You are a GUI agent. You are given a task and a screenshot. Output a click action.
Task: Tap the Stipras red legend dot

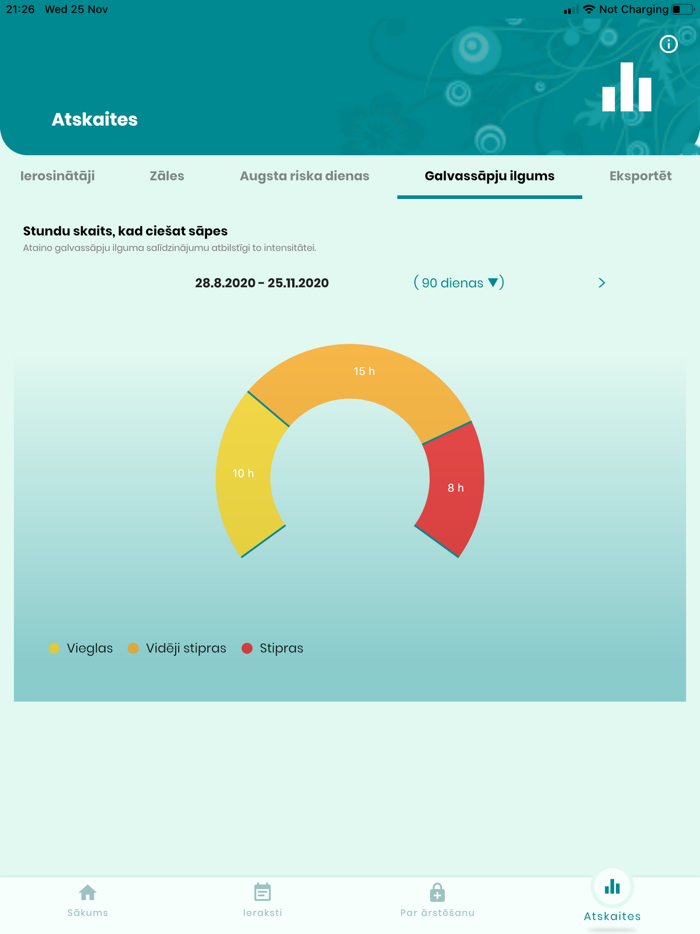tap(247, 648)
